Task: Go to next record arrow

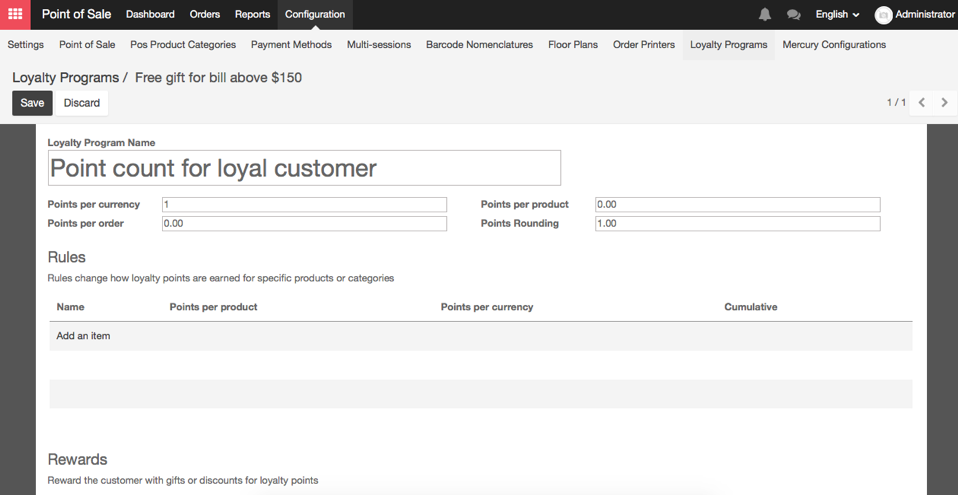Action: coord(945,102)
